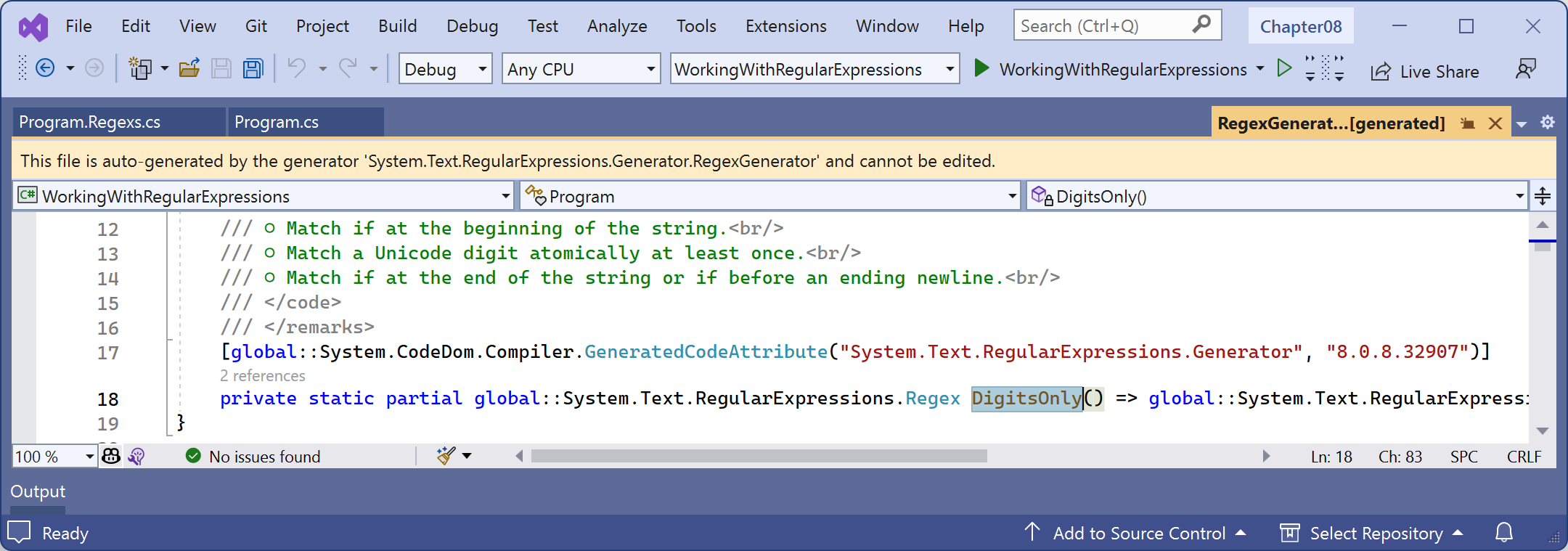Image resolution: width=1568 pixels, height=551 pixels.
Task: Open the tab settings gear icon
Action: pyautogui.click(x=1548, y=122)
